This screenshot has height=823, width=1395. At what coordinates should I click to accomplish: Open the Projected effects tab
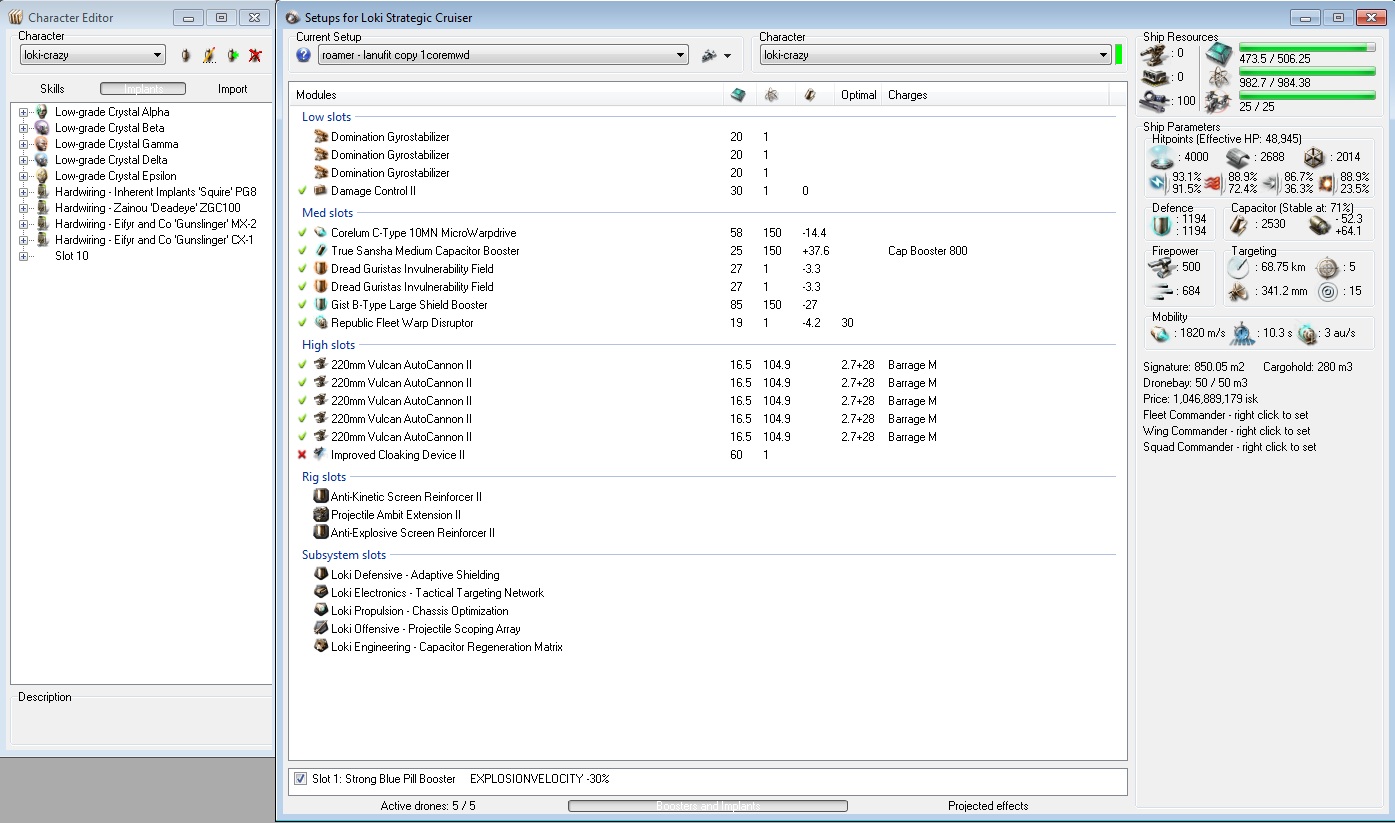(988, 806)
